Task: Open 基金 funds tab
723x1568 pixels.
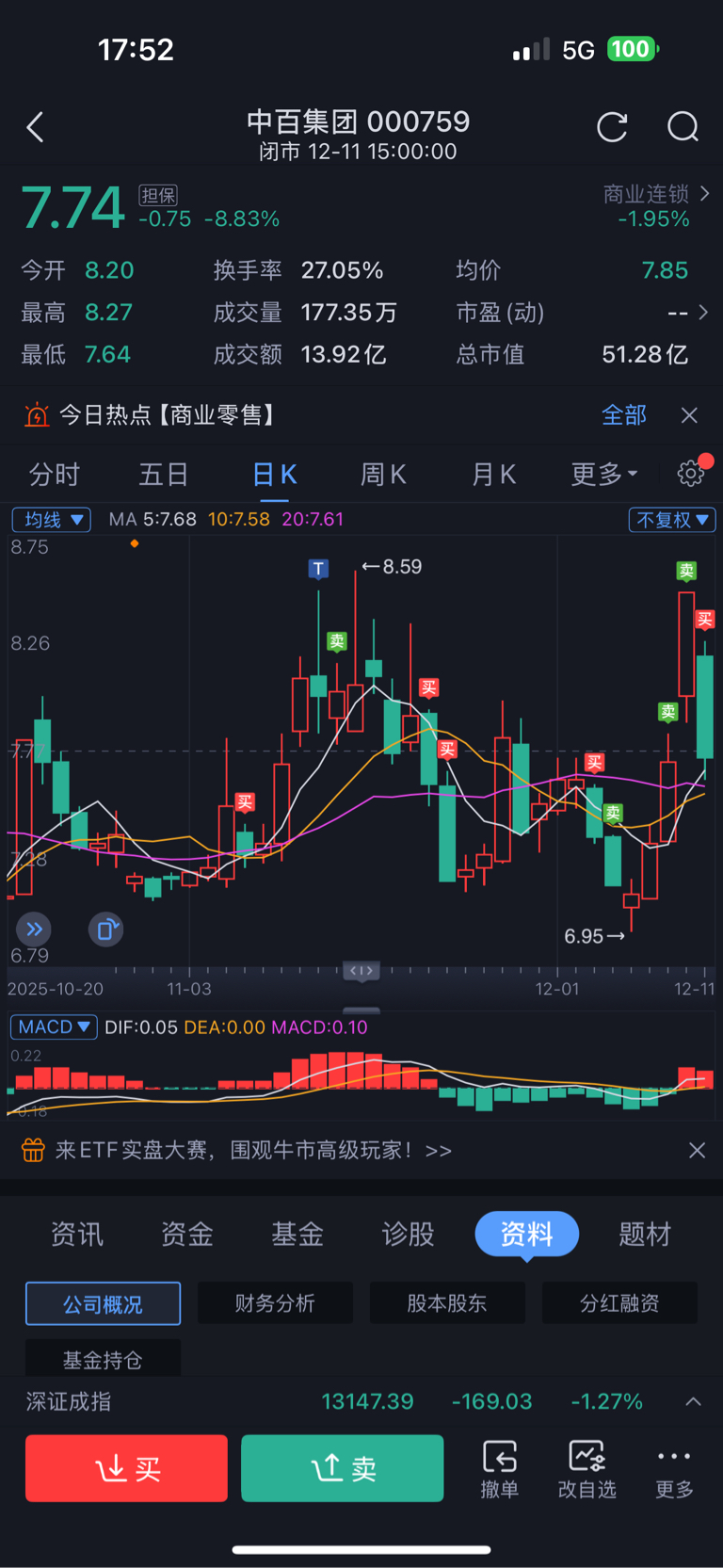Action: coord(297,1234)
